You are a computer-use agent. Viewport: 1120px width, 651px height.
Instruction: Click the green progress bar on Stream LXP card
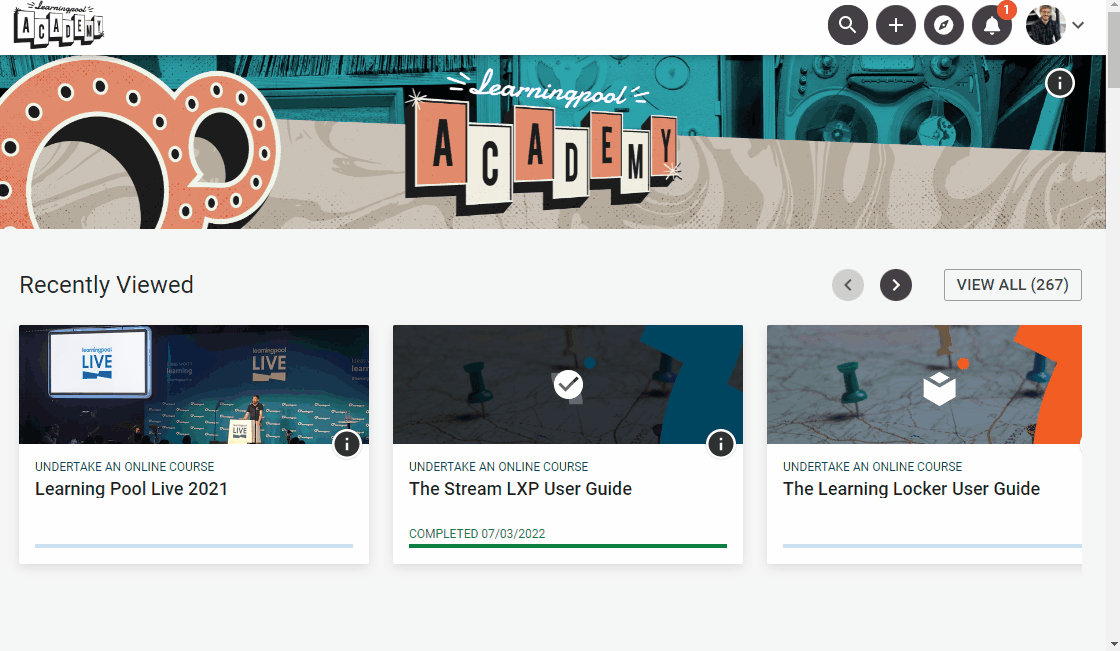[x=568, y=547]
